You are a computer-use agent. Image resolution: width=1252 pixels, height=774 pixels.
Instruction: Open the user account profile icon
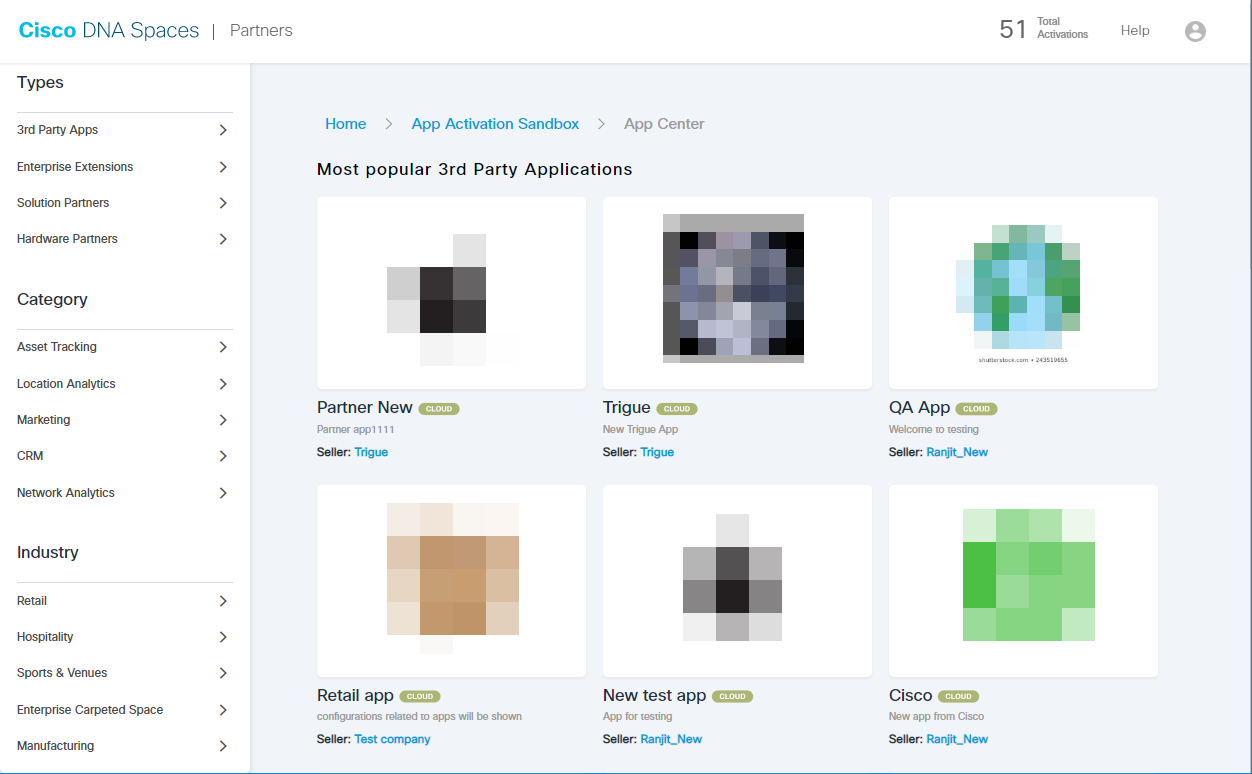tap(1195, 31)
